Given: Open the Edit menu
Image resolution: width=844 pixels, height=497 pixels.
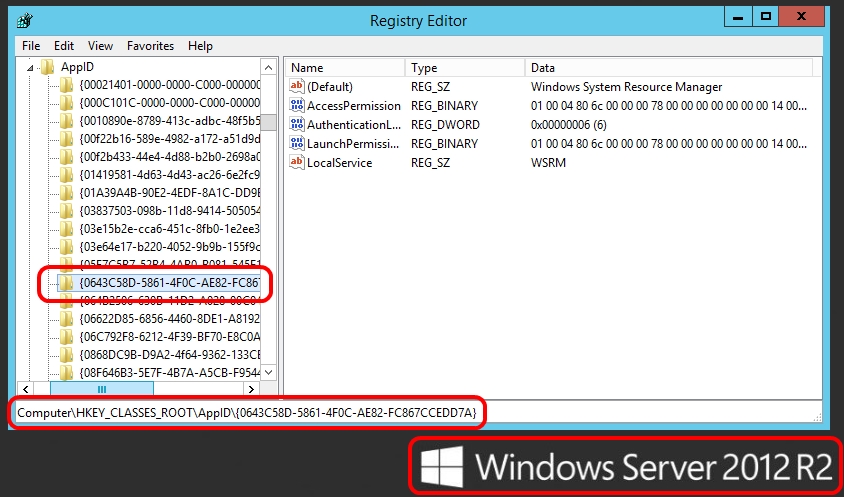Looking at the screenshot, I should point(64,46).
